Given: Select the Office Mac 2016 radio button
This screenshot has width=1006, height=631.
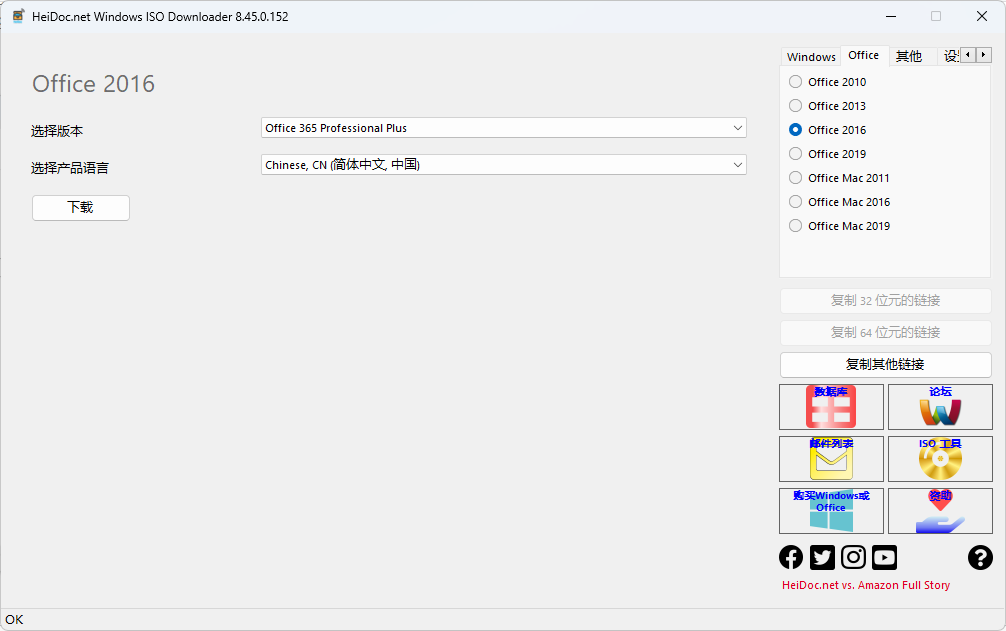Looking at the screenshot, I should tap(796, 202).
